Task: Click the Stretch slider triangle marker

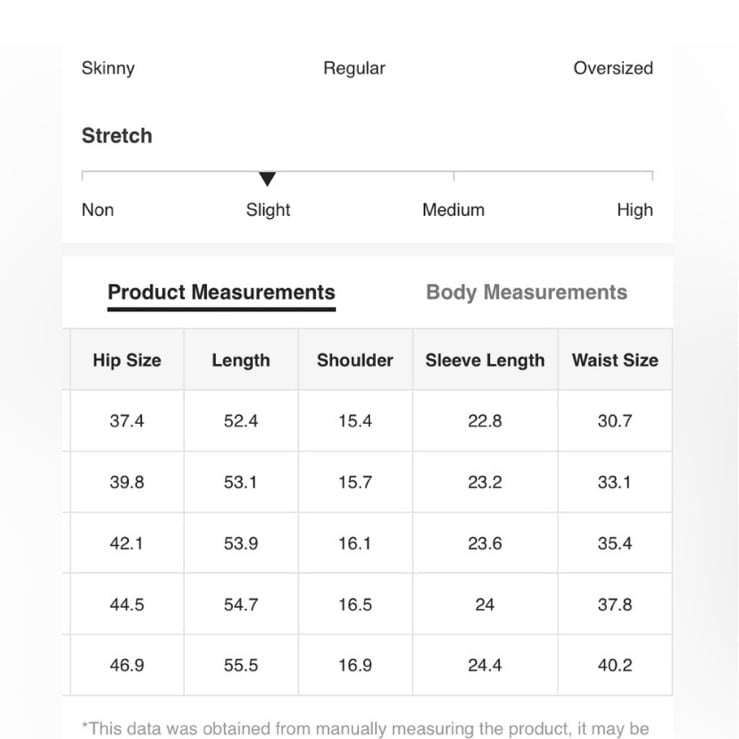Action: (x=267, y=179)
